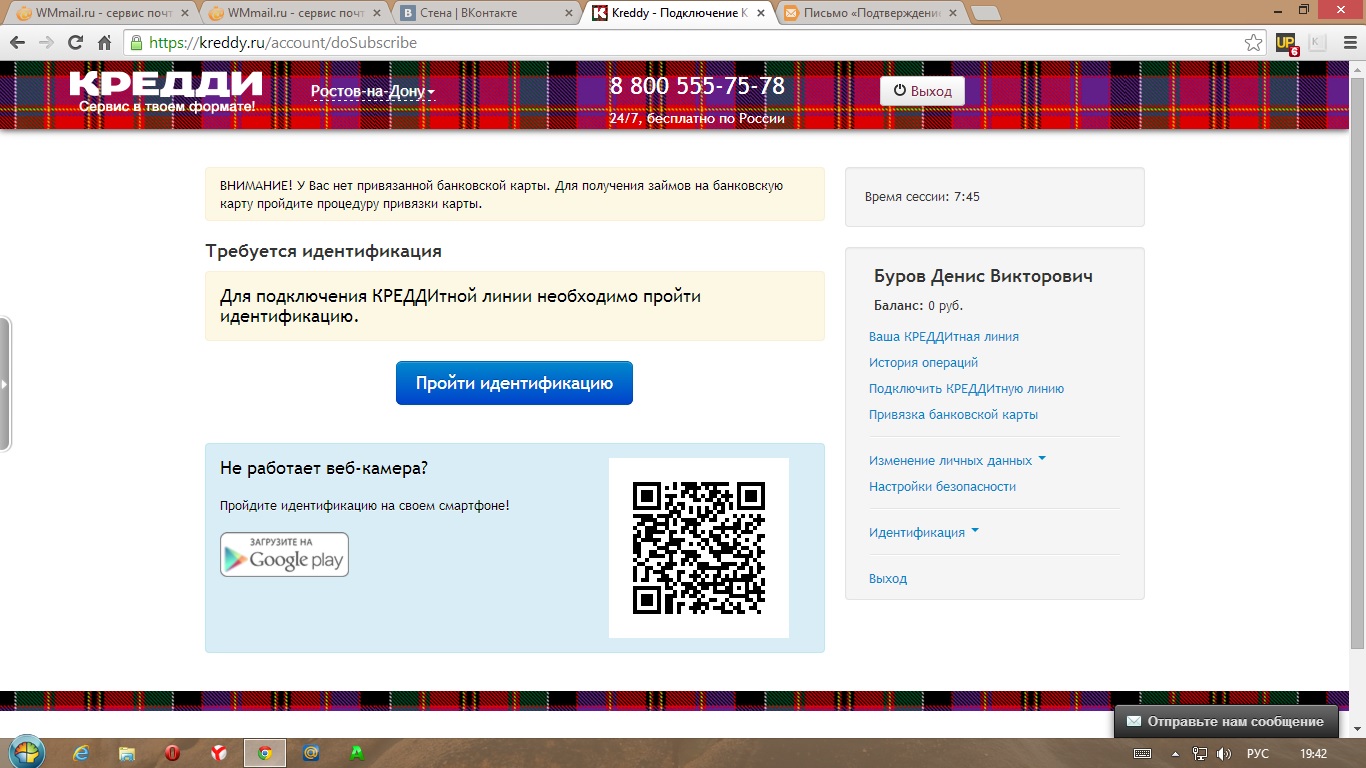
Task: Switch to the Письмо «Подтверждение tab
Action: (868, 13)
